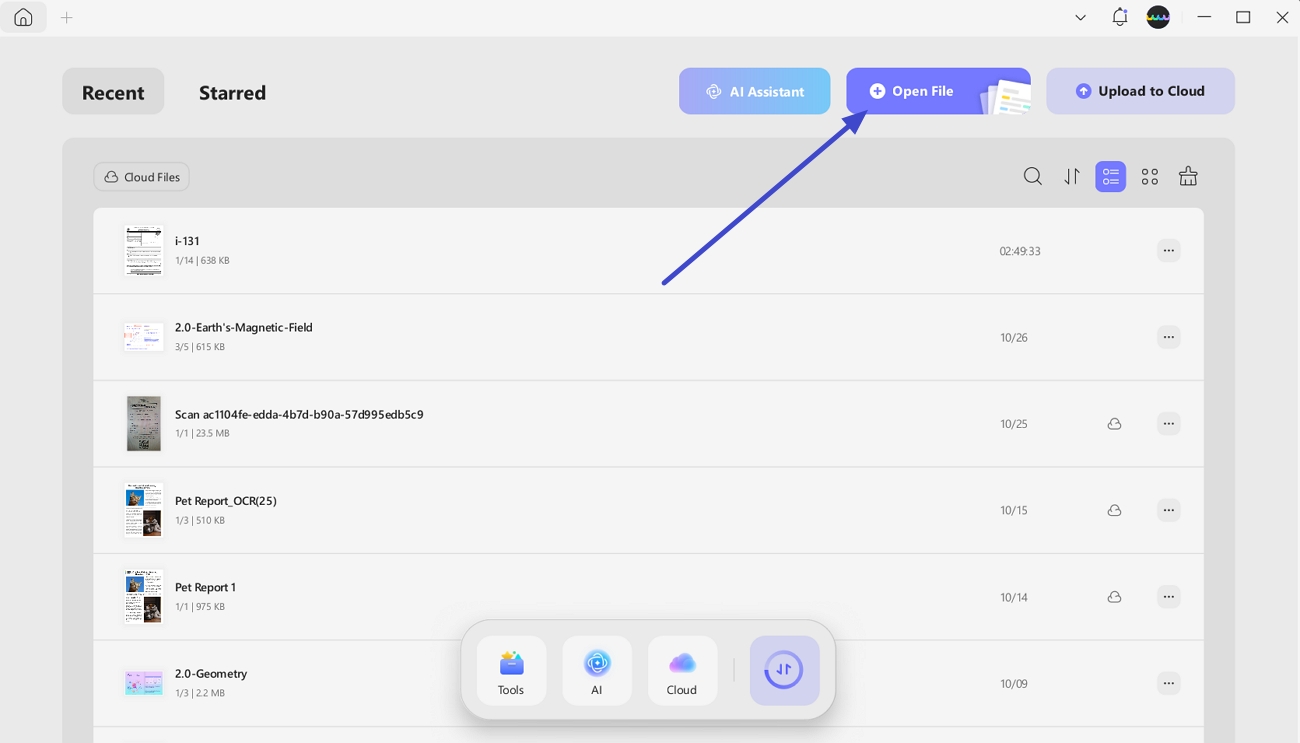Viewport: 1300px width, 743px height.
Task: Click the cloud icon for Scan ac1104fe
Action: pos(1114,424)
